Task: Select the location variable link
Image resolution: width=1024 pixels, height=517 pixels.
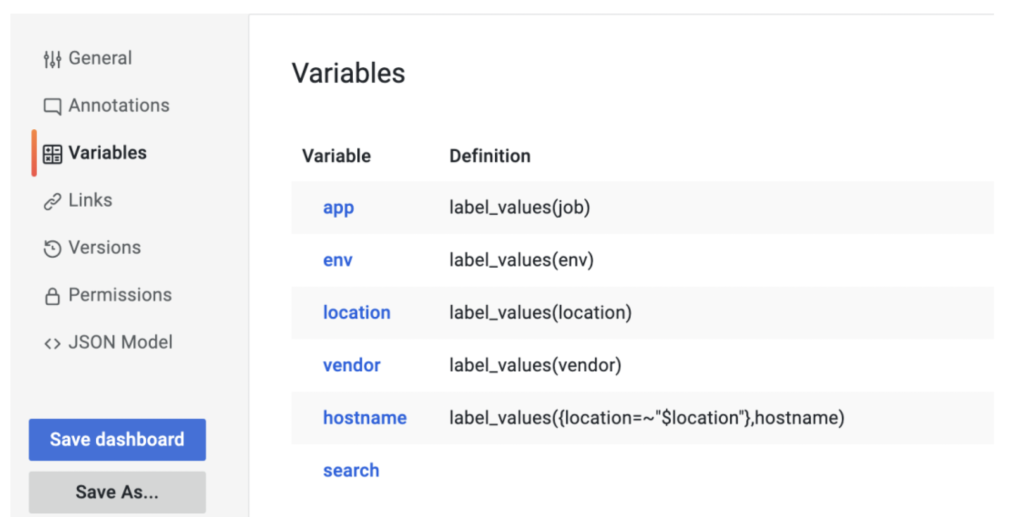Action: coord(356,312)
